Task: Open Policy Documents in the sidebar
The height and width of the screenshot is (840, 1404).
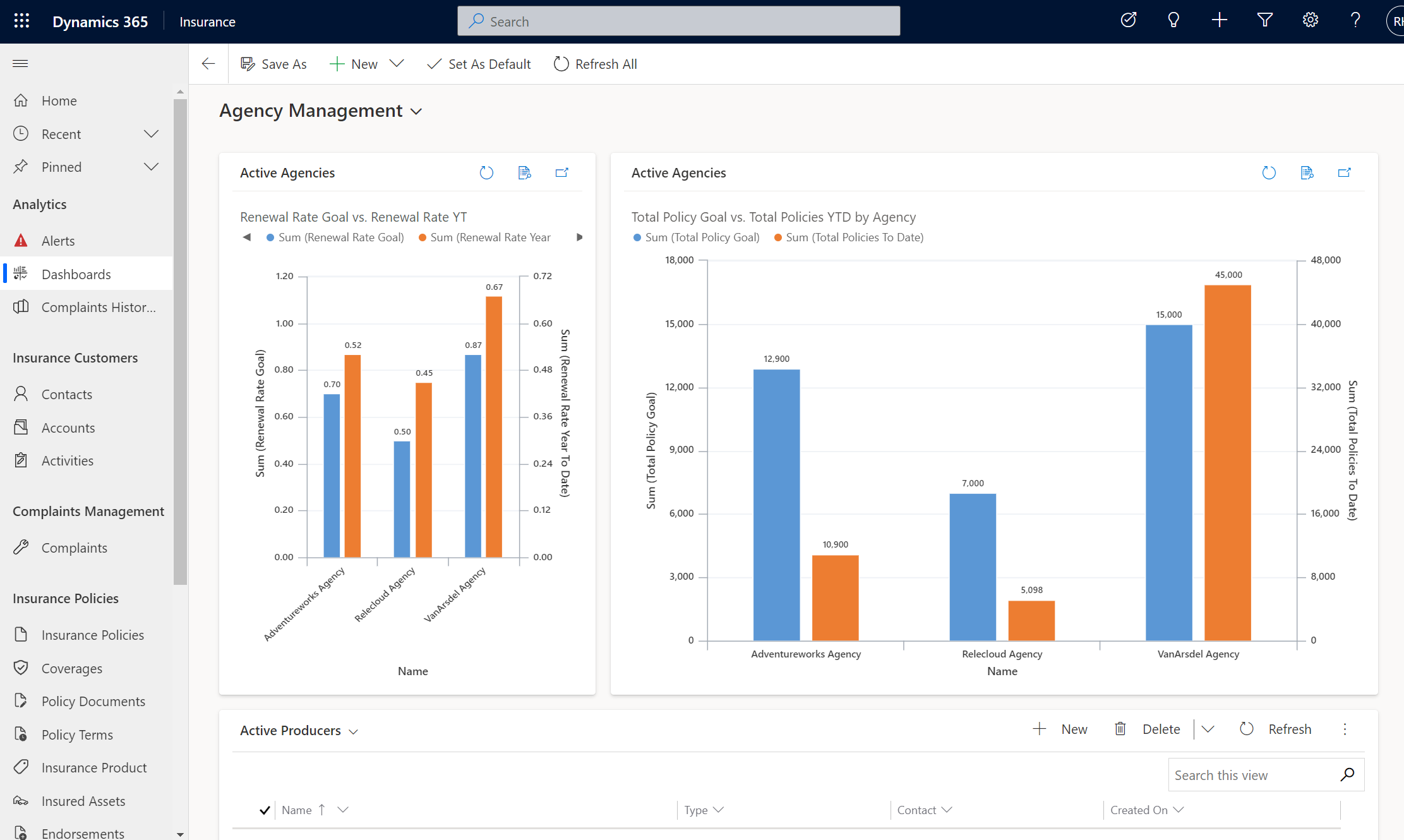Action: click(87, 701)
